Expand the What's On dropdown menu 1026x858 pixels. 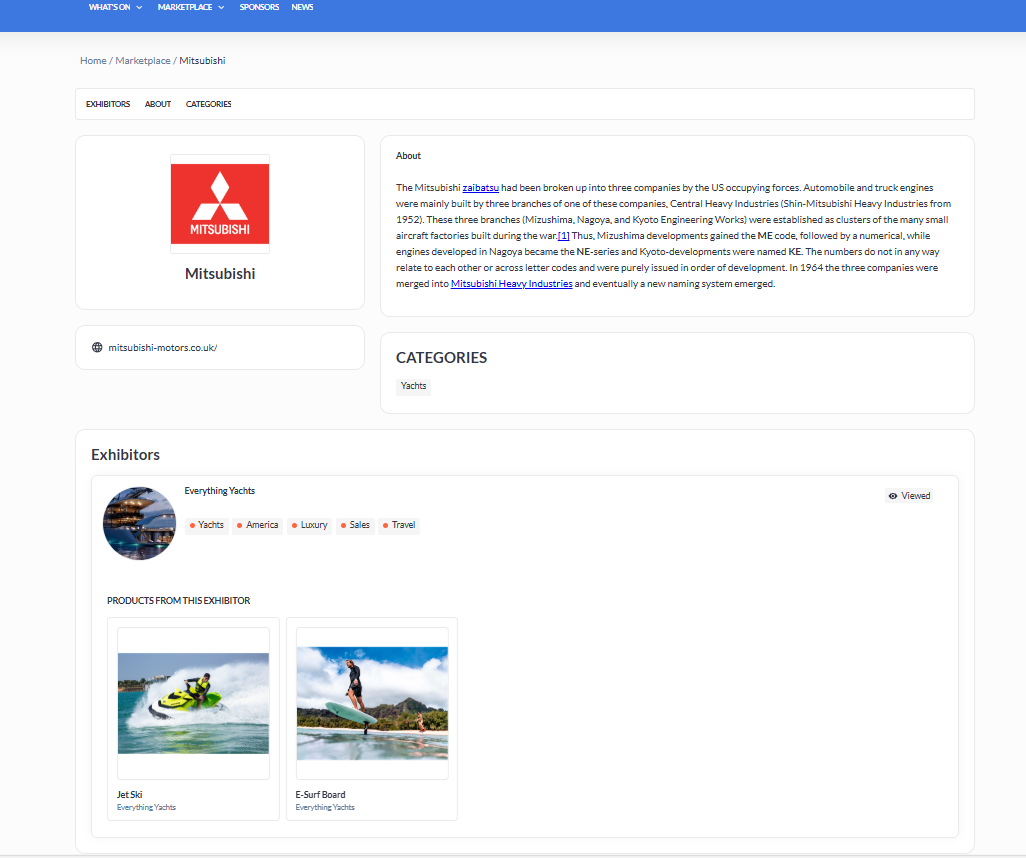pos(115,7)
